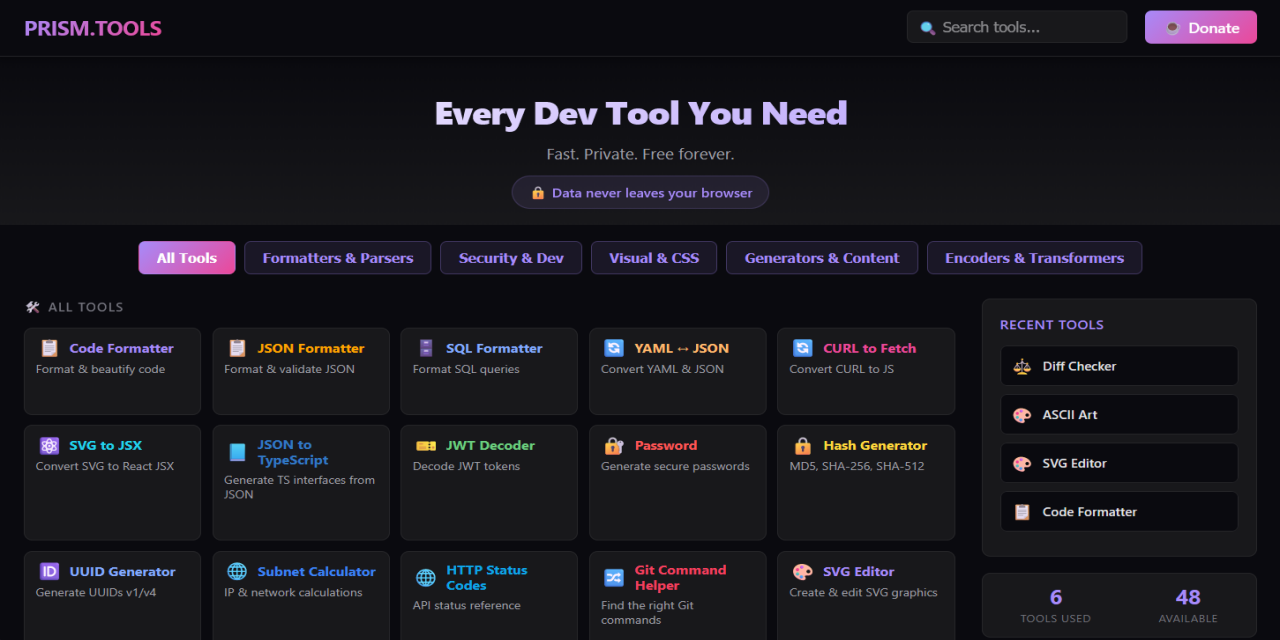Select the Git Command Helper icon
Viewport: 1280px width, 640px height.
pos(613,577)
